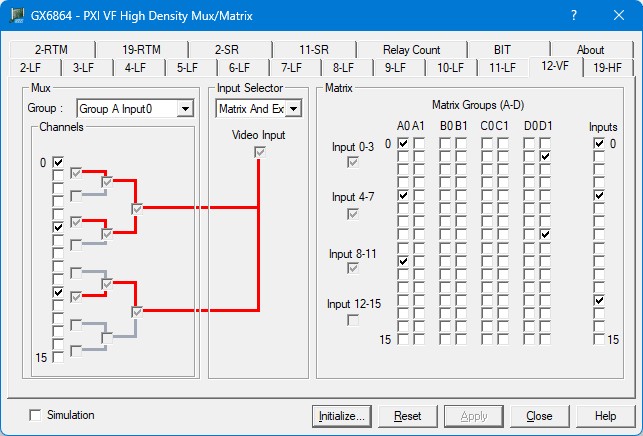Click the Reset button
This screenshot has width=643, height=436.
407,415
